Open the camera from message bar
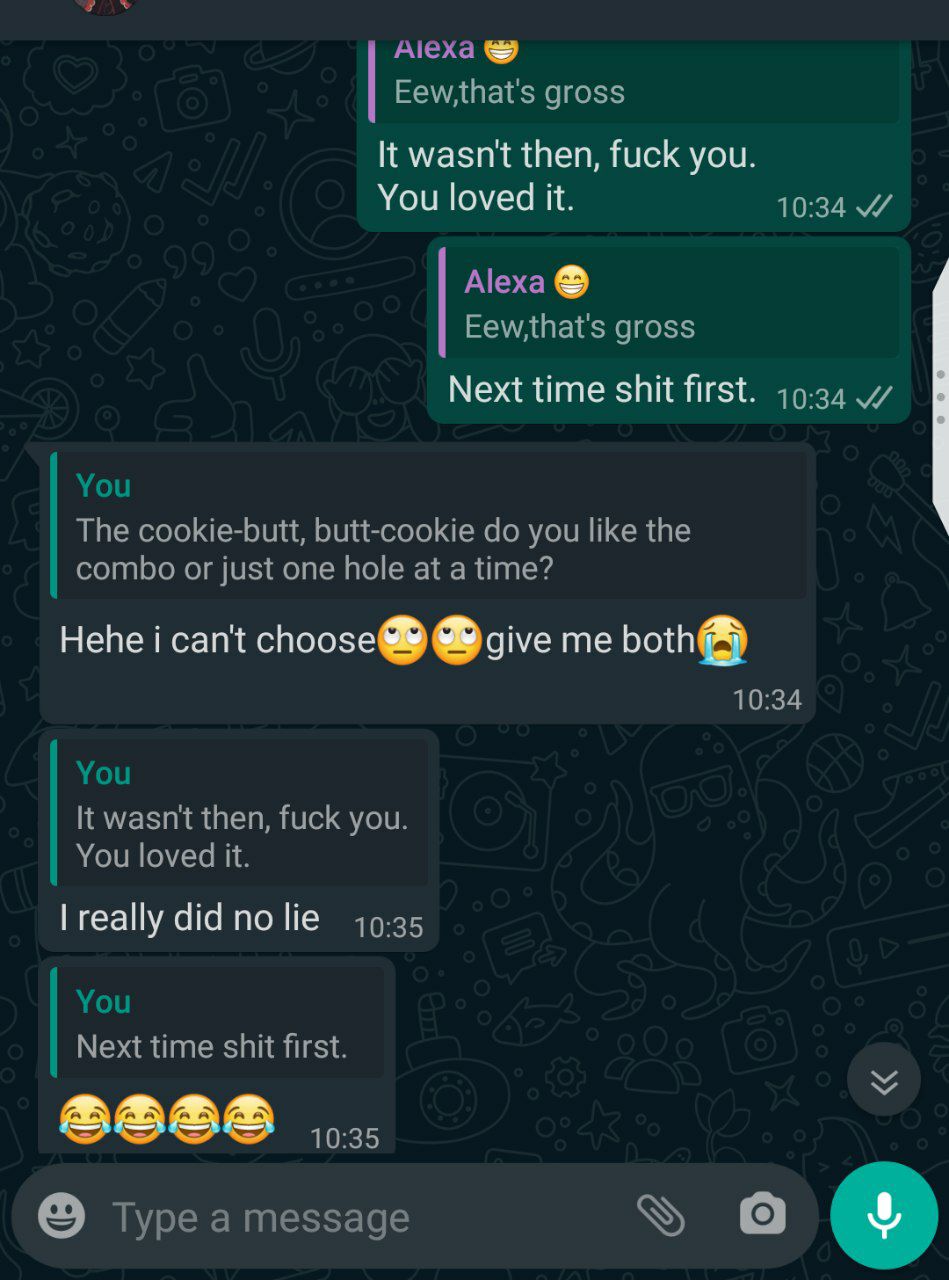The height and width of the screenshot is (1280, 949). (762, 1215)
